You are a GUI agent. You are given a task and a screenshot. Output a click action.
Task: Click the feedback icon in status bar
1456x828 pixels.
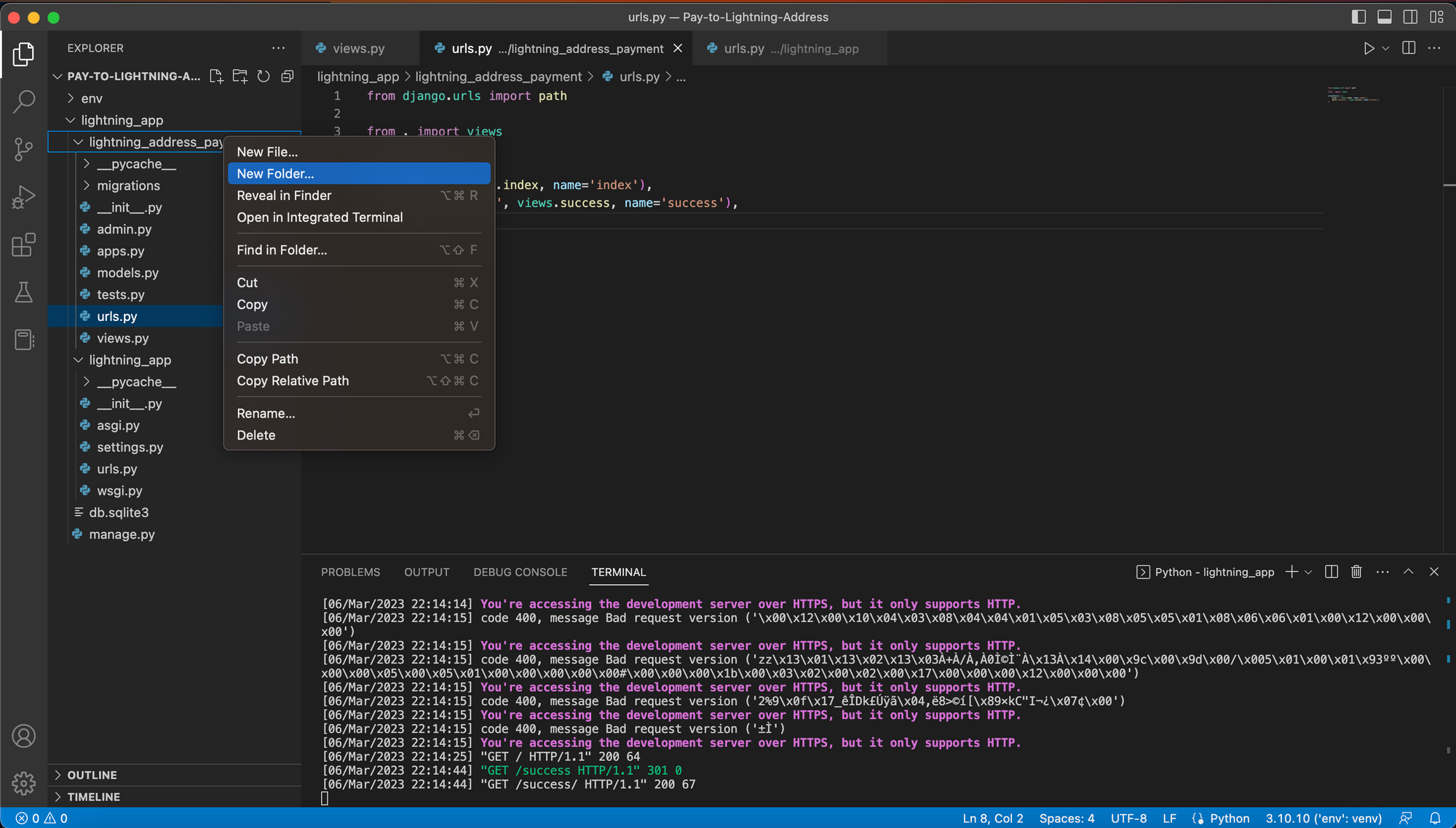click(1406, 819)
